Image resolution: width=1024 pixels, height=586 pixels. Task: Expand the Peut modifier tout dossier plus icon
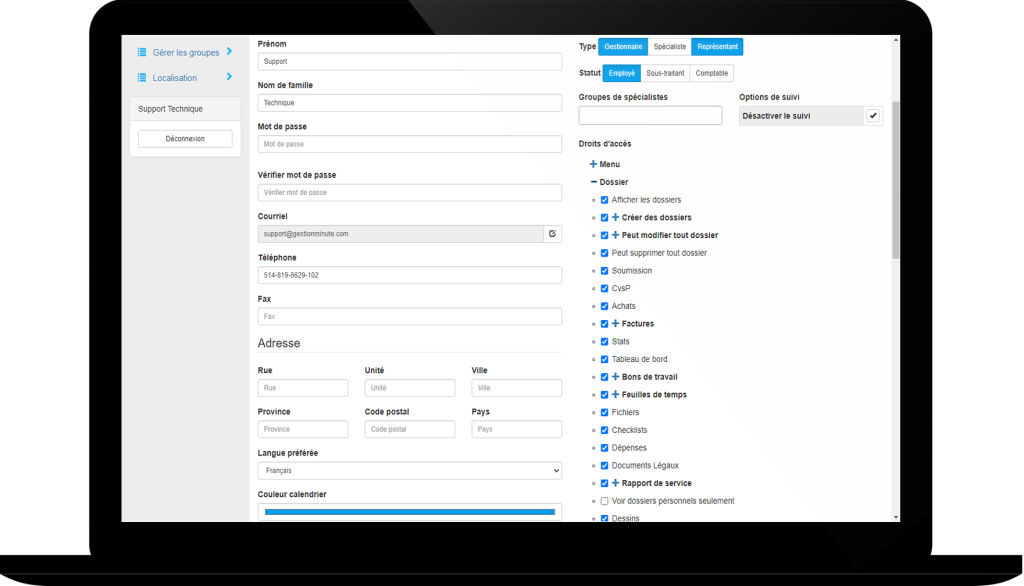click(615, 235)
